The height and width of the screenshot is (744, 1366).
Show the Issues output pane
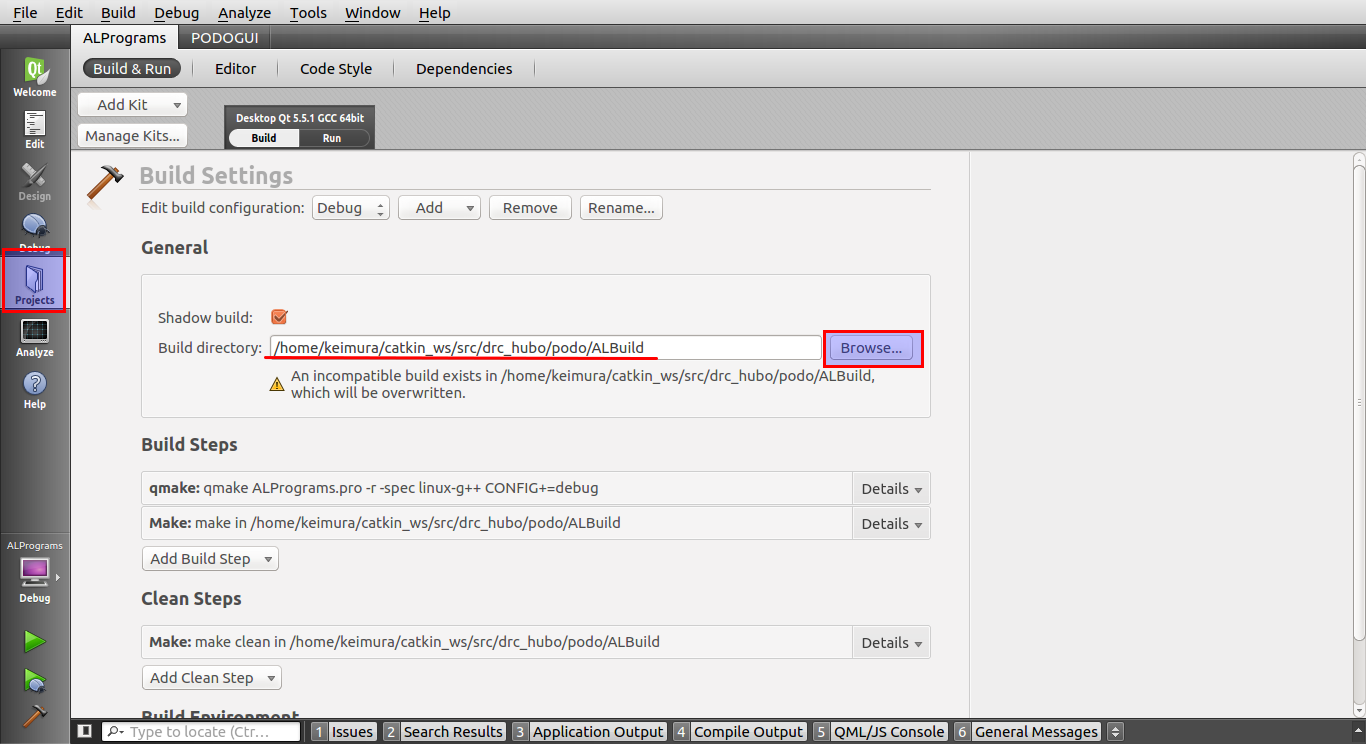(343, 732)
